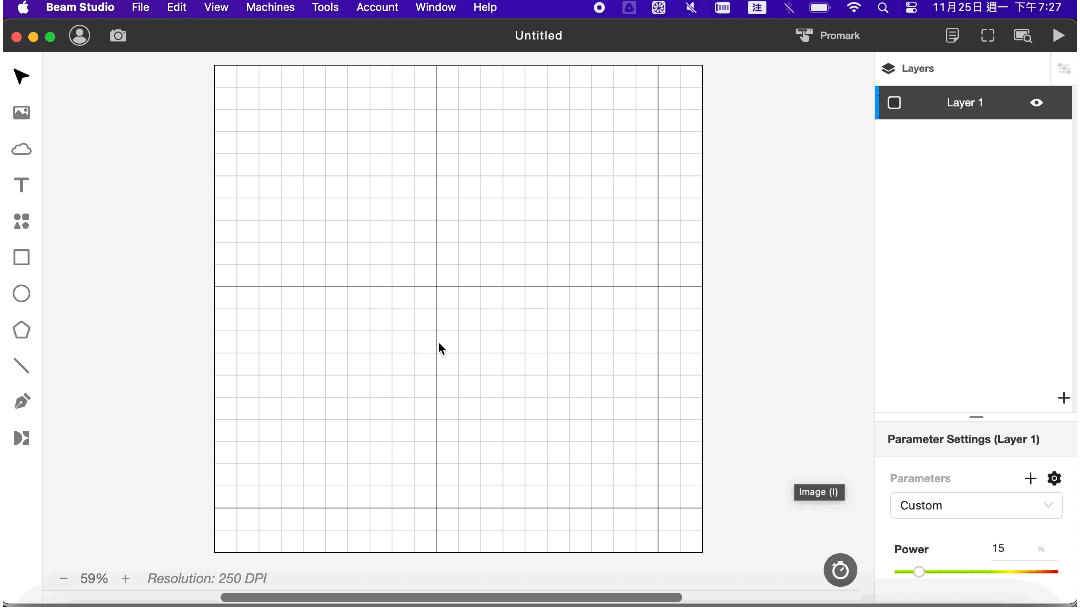Image resolution: width=1080 pixels, height=608 pixels.
Task: Select the cursor selection tool
Action: [x=21, y=76]
